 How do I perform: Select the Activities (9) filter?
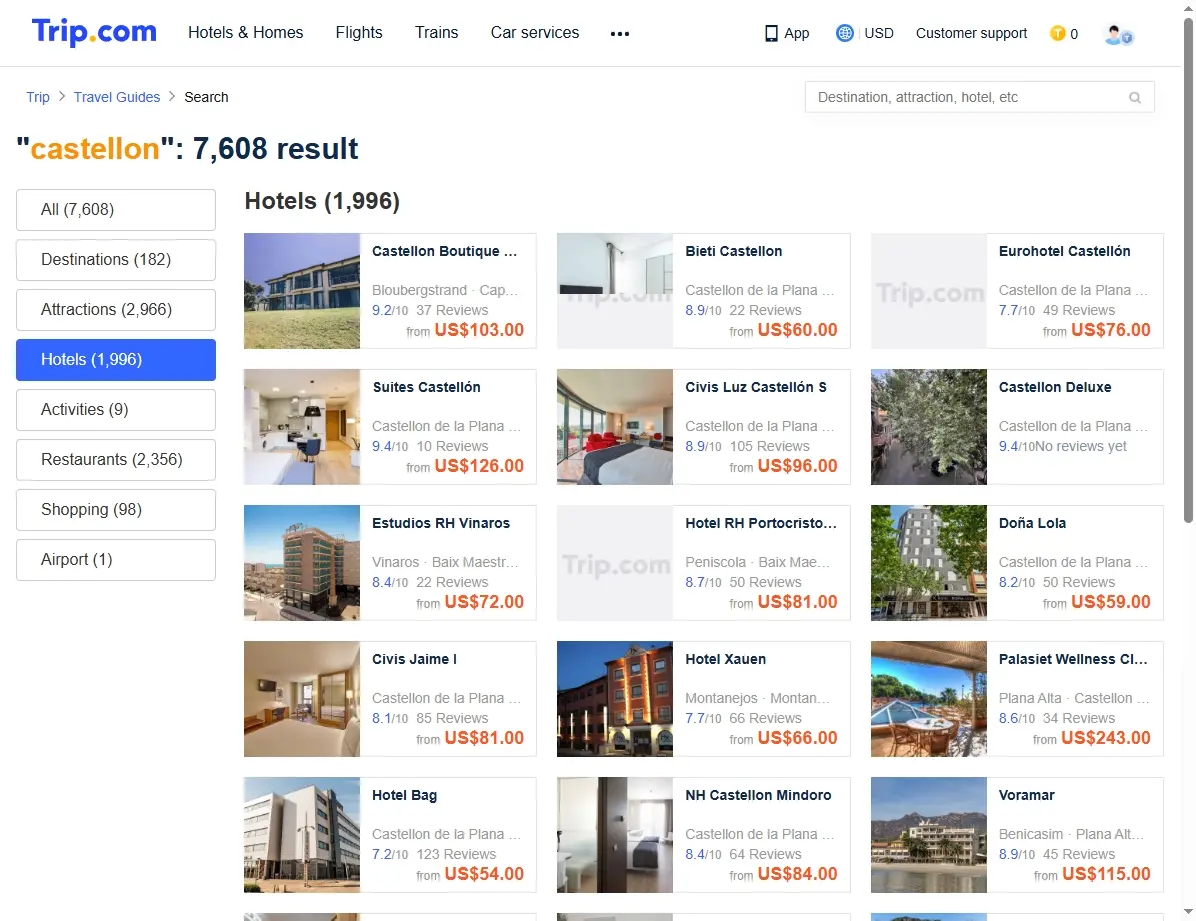(x=116, y=410)
